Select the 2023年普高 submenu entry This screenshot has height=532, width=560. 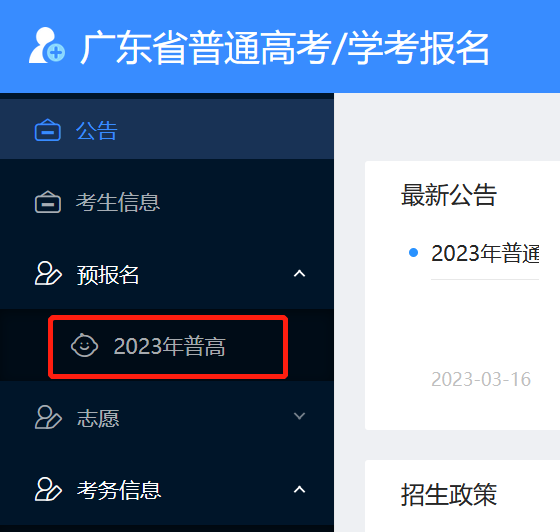[168, 347]
